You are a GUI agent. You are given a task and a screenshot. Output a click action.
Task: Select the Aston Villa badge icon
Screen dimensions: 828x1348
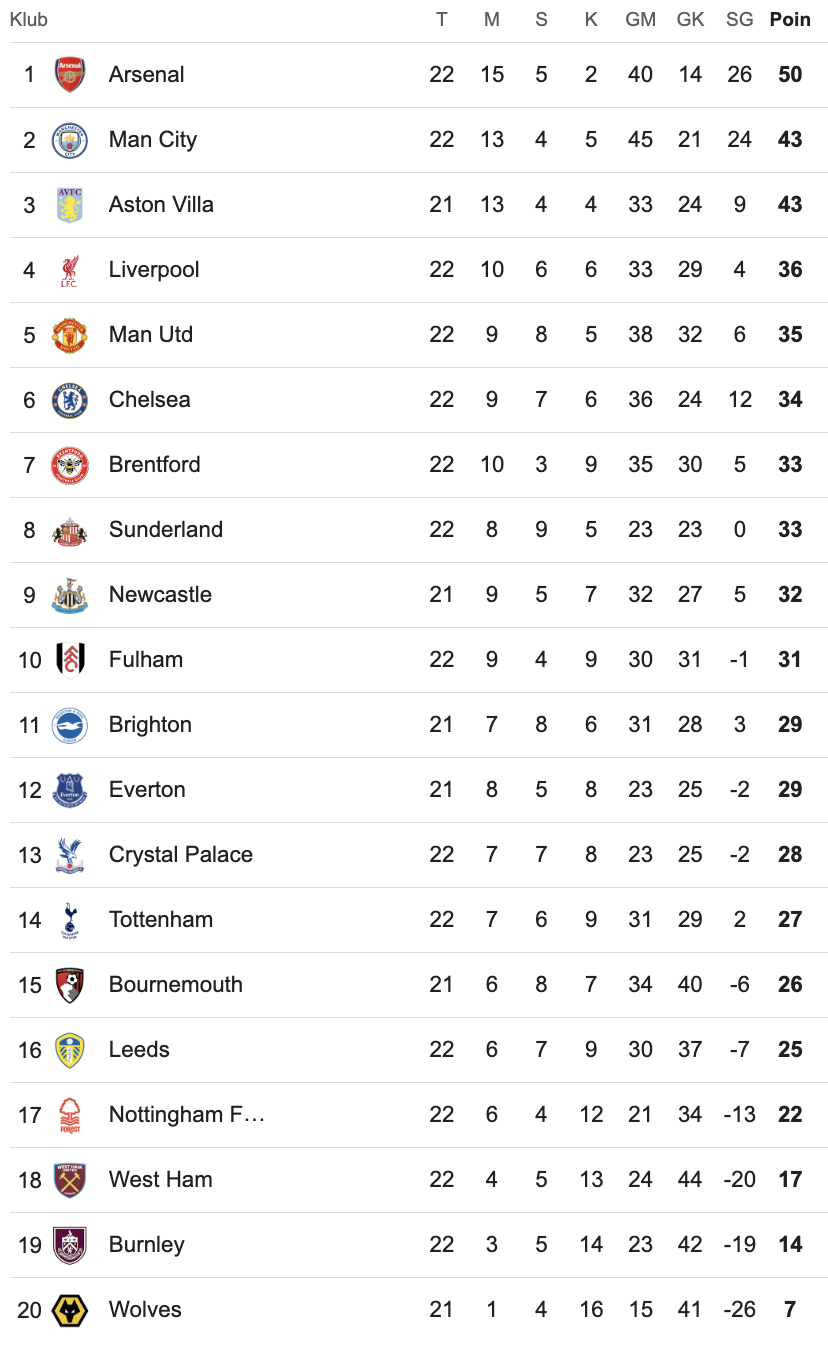[x=70, y=205]
